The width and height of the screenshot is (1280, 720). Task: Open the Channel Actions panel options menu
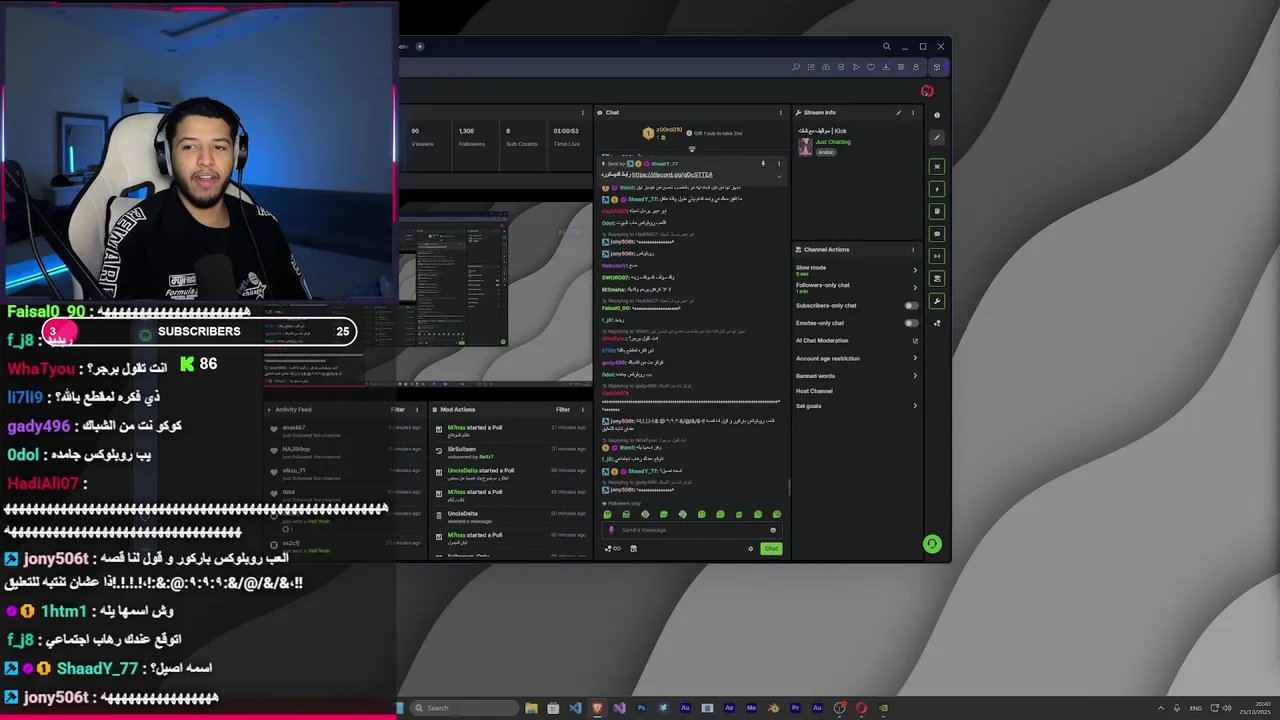[x=913, y=249]
